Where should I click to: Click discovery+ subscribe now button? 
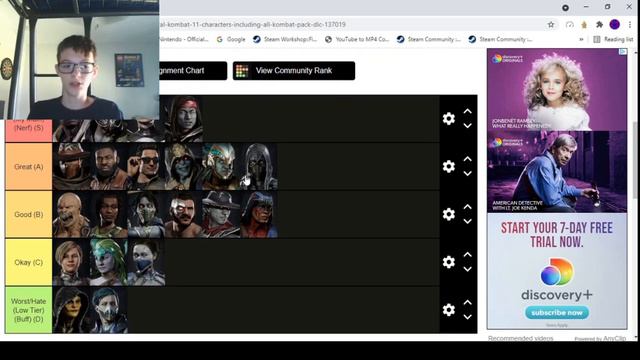(x=557, y=313)
